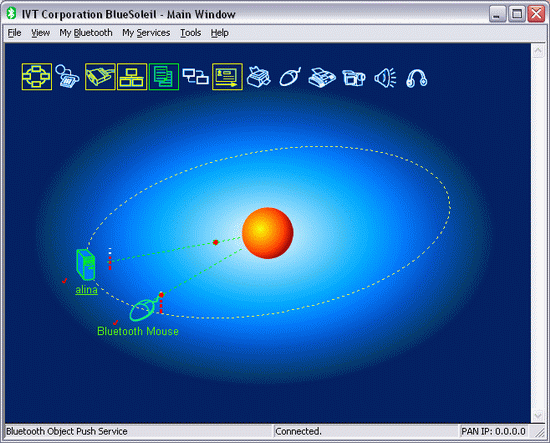Image resolution: width=550 pixels, height=443 pixels.
Task: Click the signal strength bar beside alina
Action: coord(110,259)
